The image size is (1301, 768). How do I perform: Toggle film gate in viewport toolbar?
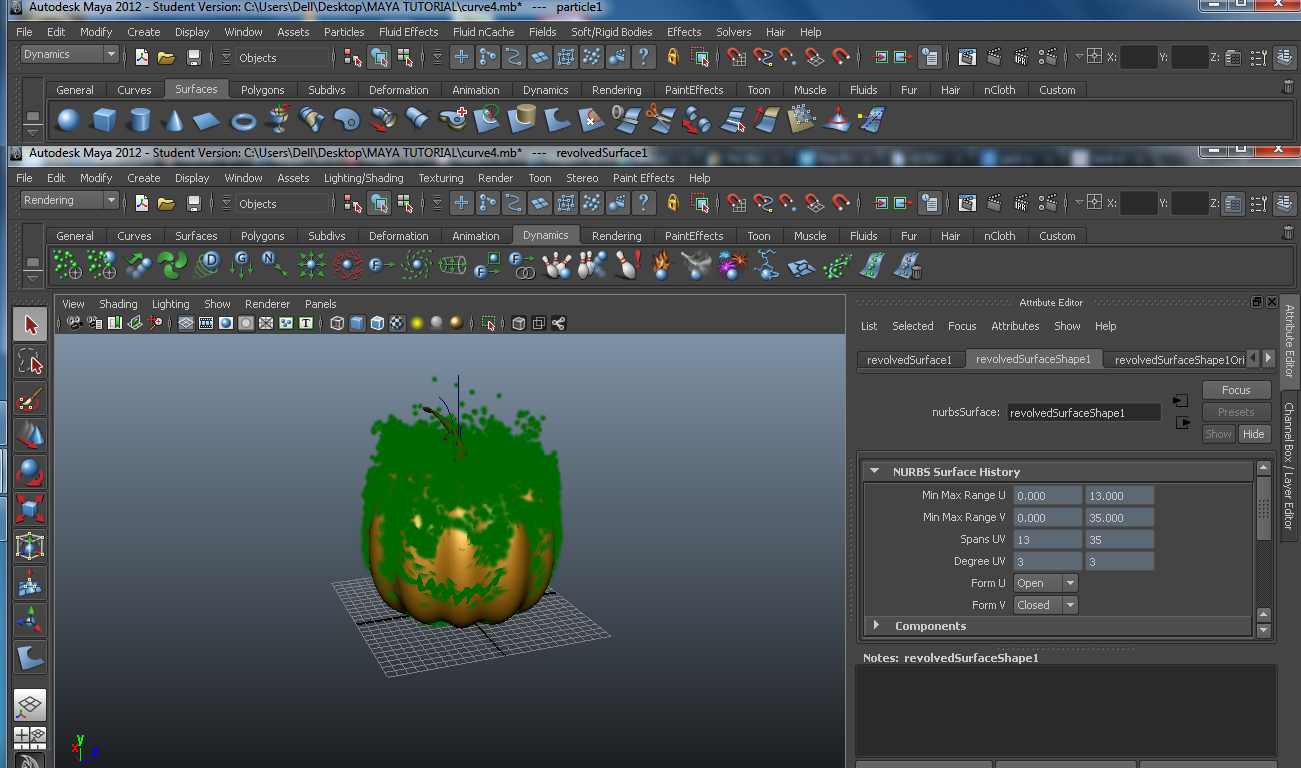[x=206, y=323]
